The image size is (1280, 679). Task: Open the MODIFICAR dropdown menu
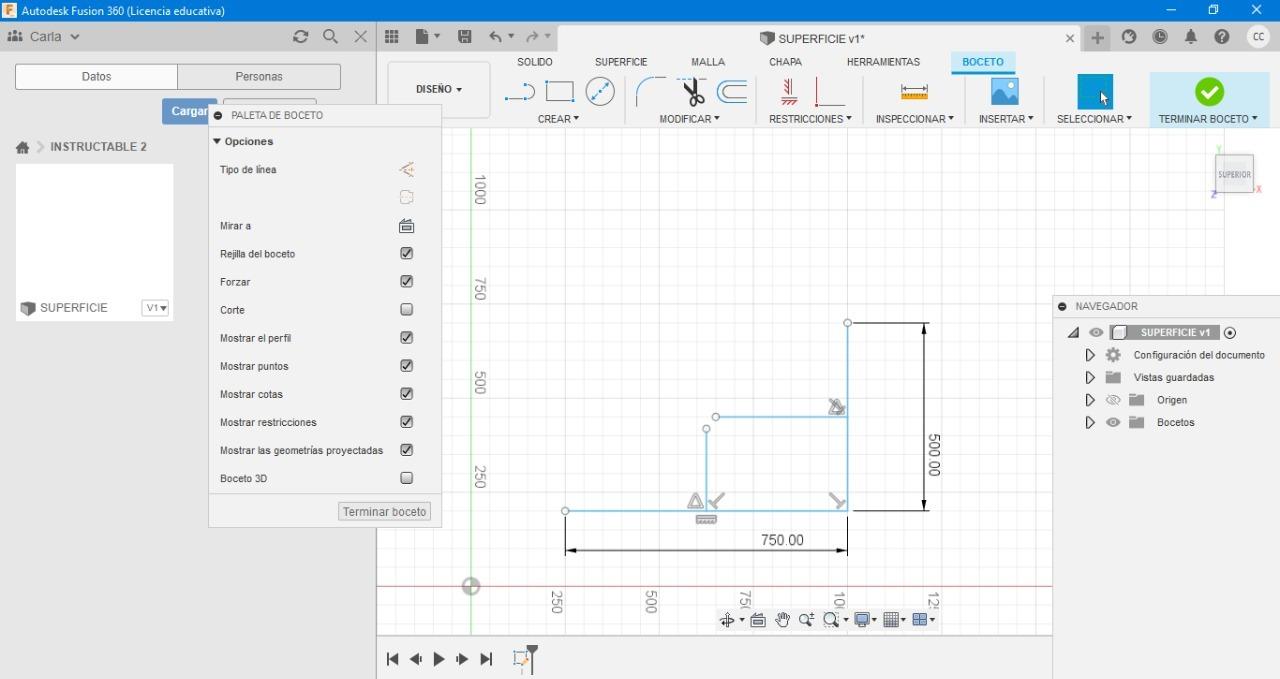click(689, 119)
